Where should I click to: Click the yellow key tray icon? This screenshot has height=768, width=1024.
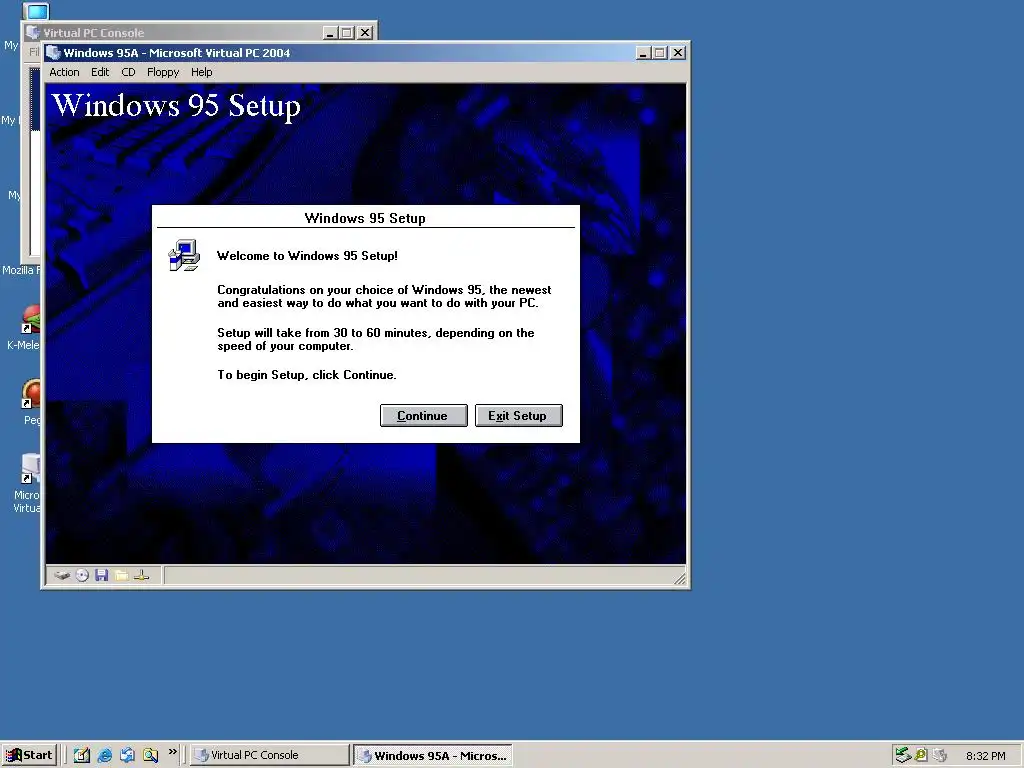pos(921,755)
